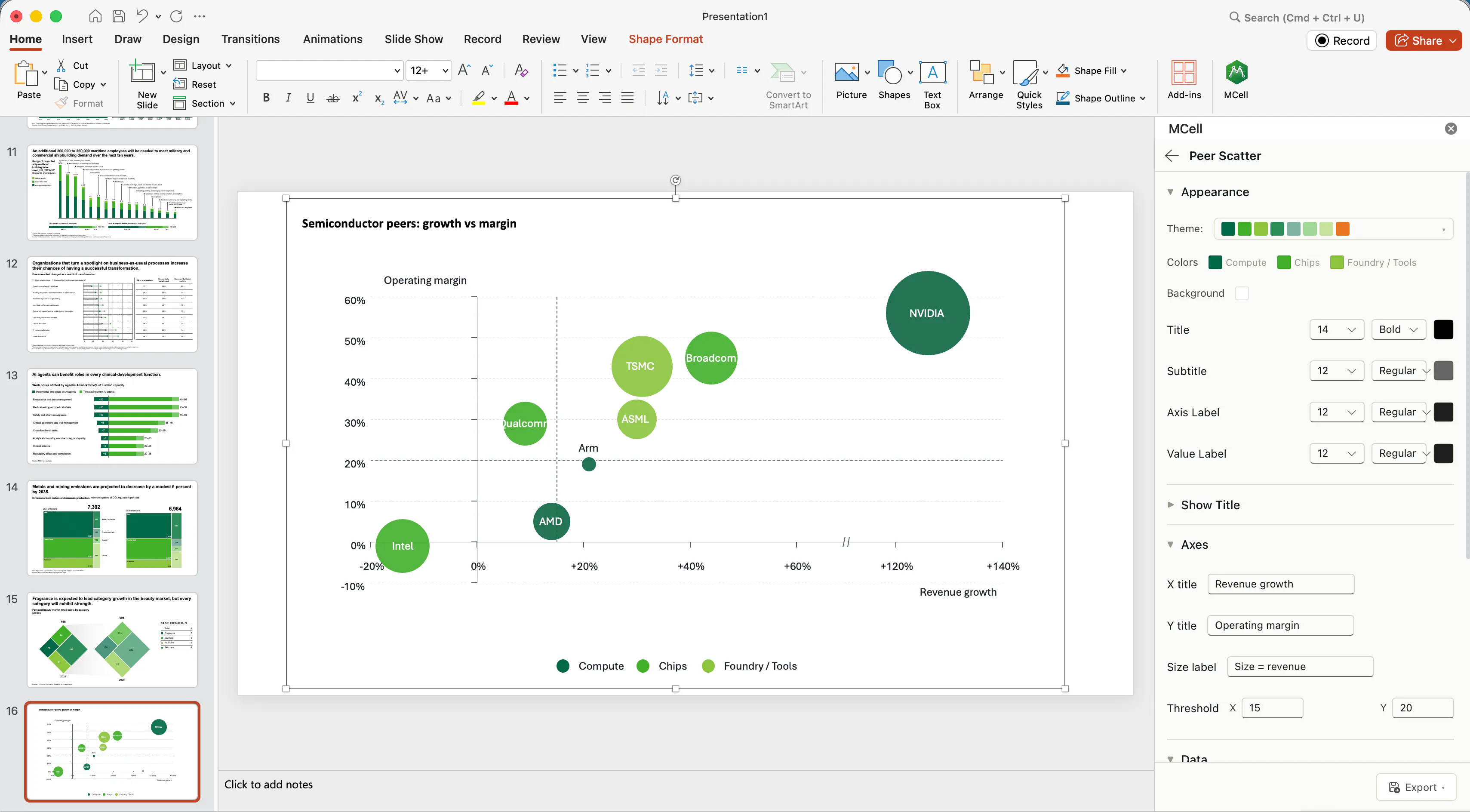Image resolution: width=1470 pixels, height=812 pixels.
Task: Switch to the Animations tab
Action: click(333, 40)
